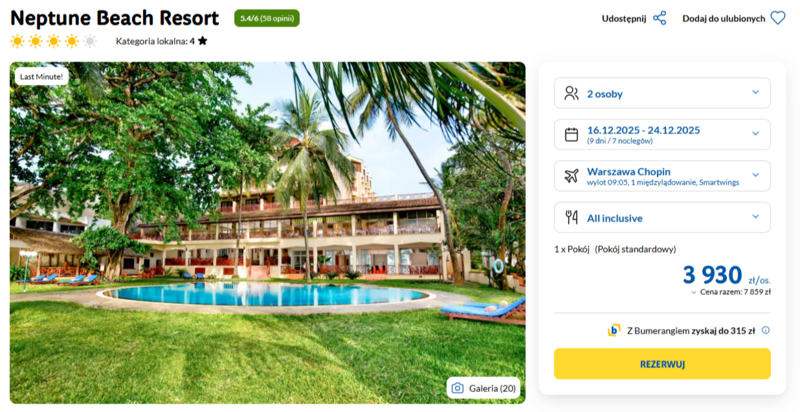800x412 pixels.
Task: Click the heart favorites icon
Action: (778, 18)
